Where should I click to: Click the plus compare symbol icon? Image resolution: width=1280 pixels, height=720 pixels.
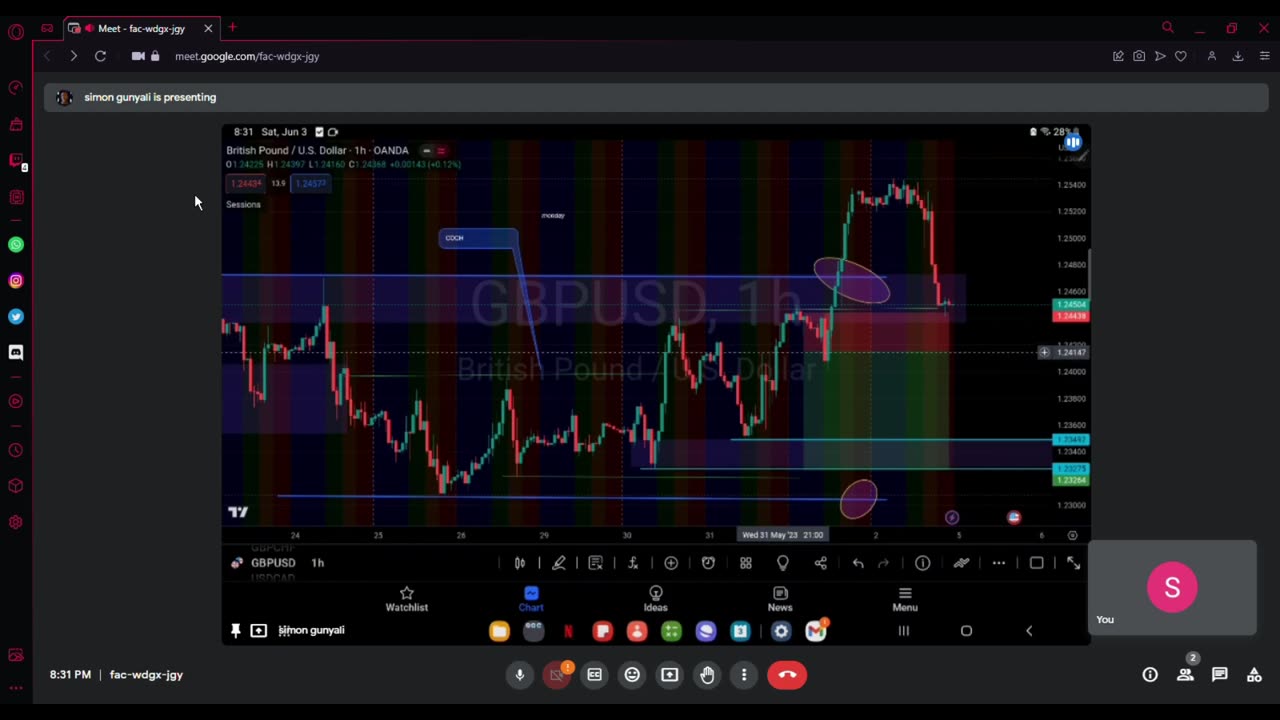click(671, 563)
